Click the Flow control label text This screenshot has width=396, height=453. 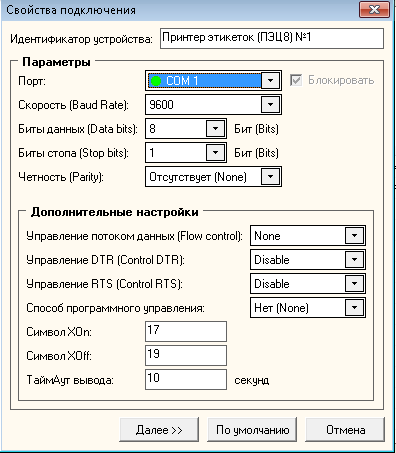click(134, 236)
